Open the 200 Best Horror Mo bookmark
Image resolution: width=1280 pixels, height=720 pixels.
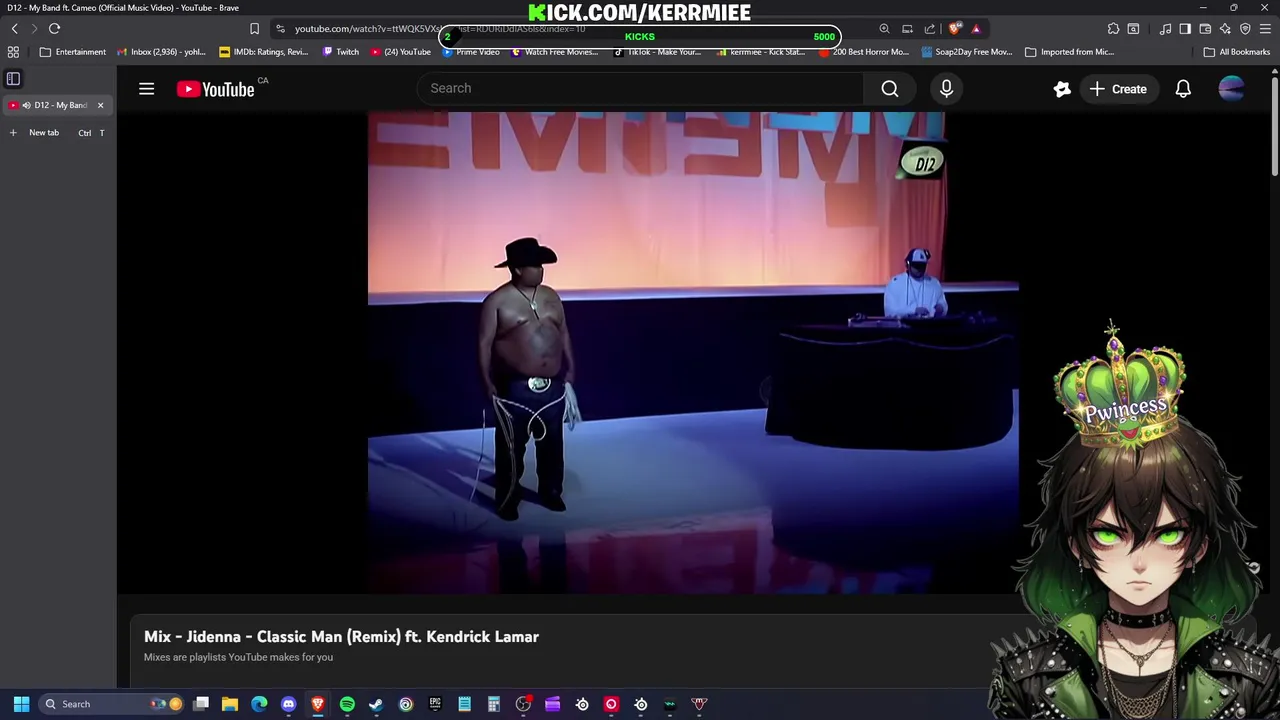[x=864, y=52]
